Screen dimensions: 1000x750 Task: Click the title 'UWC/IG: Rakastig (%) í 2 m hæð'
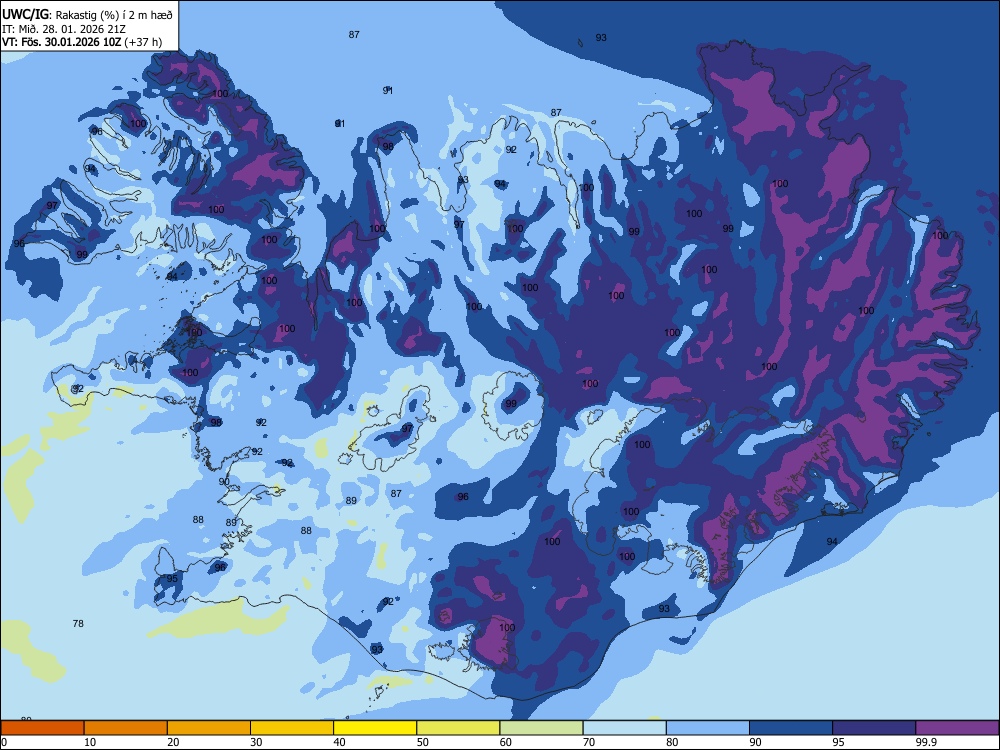(x=87, y=15)
